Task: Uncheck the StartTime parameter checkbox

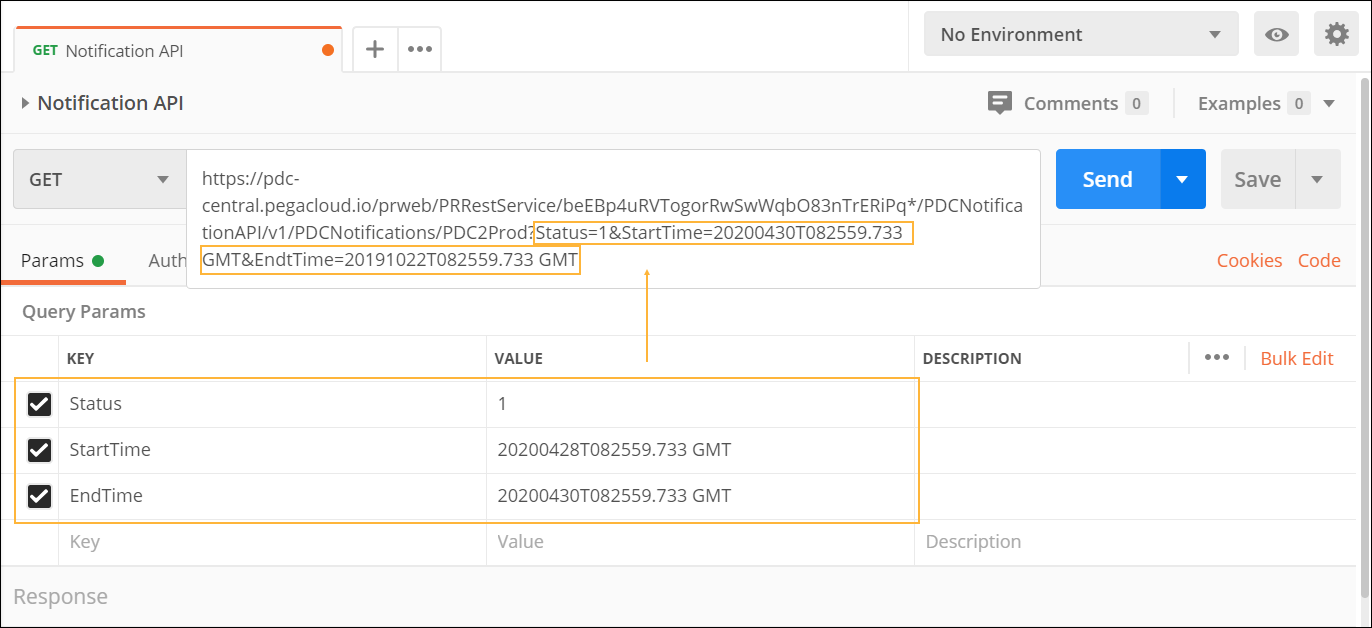Action: click(x=39, y=450)
